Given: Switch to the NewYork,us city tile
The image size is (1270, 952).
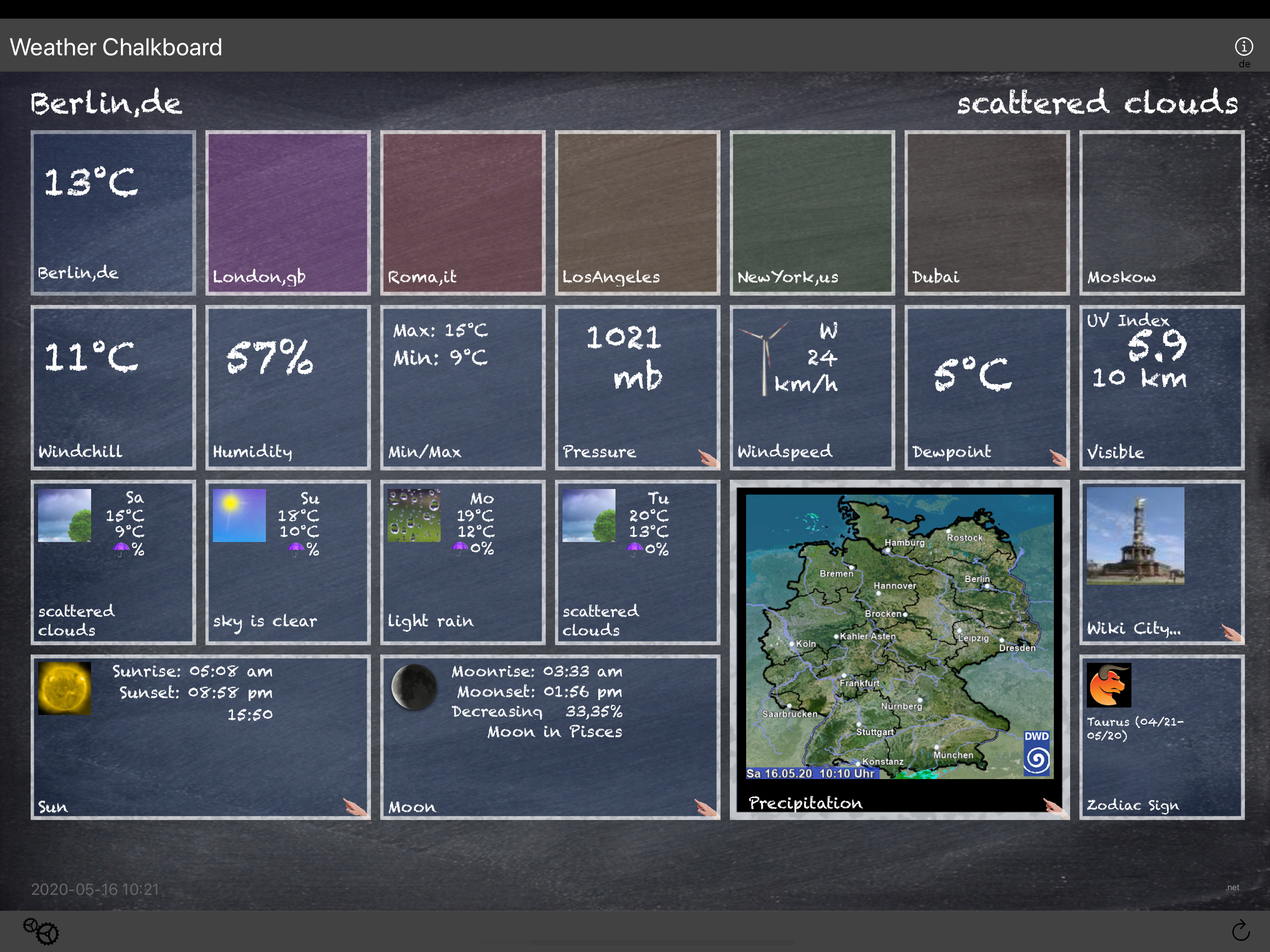Looking at the screenshot, I should 812,212.
